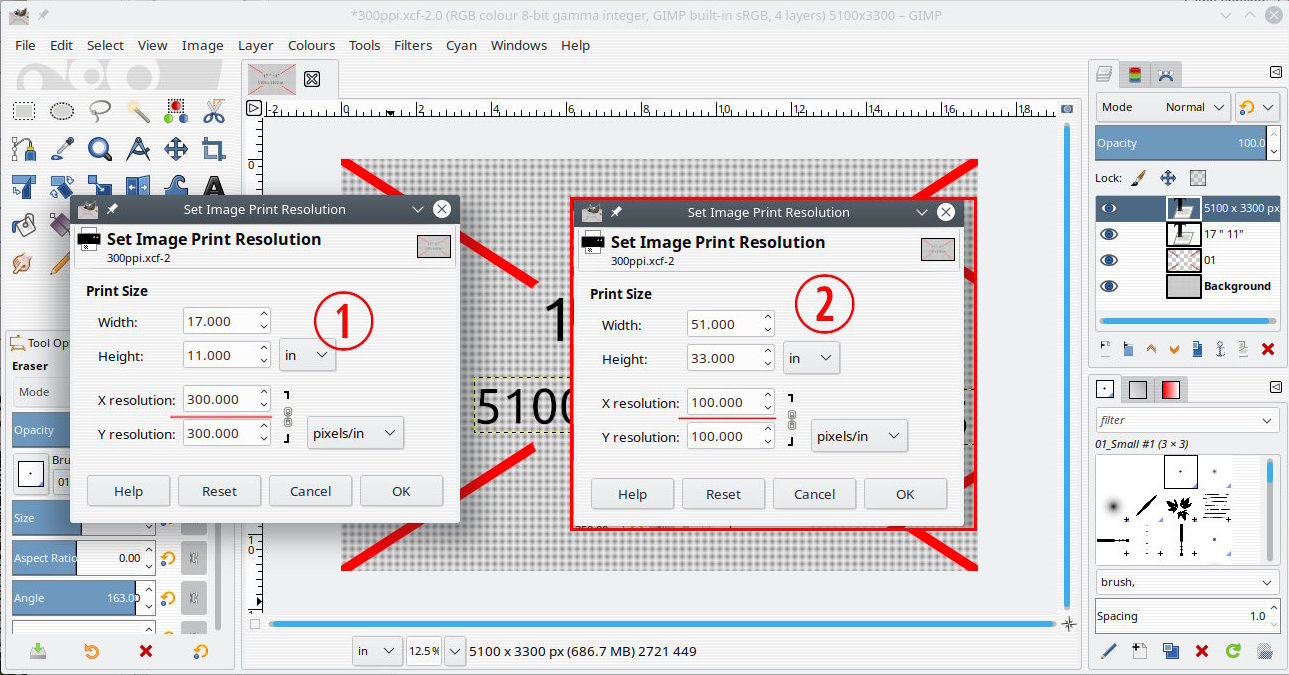1289x675 pixels.
Task: Hide the Background layer
Action: [x=1109, y=286]
